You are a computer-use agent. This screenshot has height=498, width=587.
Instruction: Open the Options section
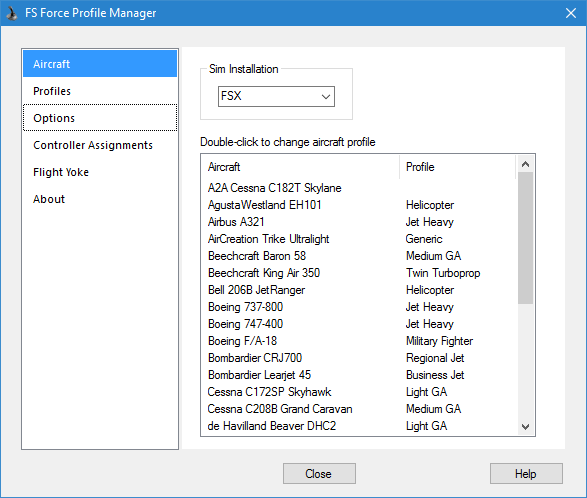pos(100,118)
